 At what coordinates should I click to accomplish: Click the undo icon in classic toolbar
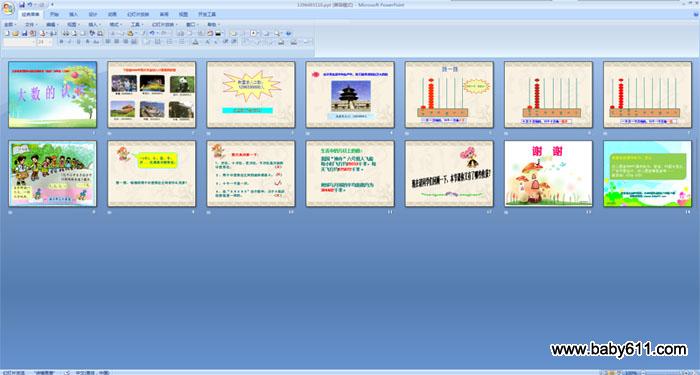(152, 33)
